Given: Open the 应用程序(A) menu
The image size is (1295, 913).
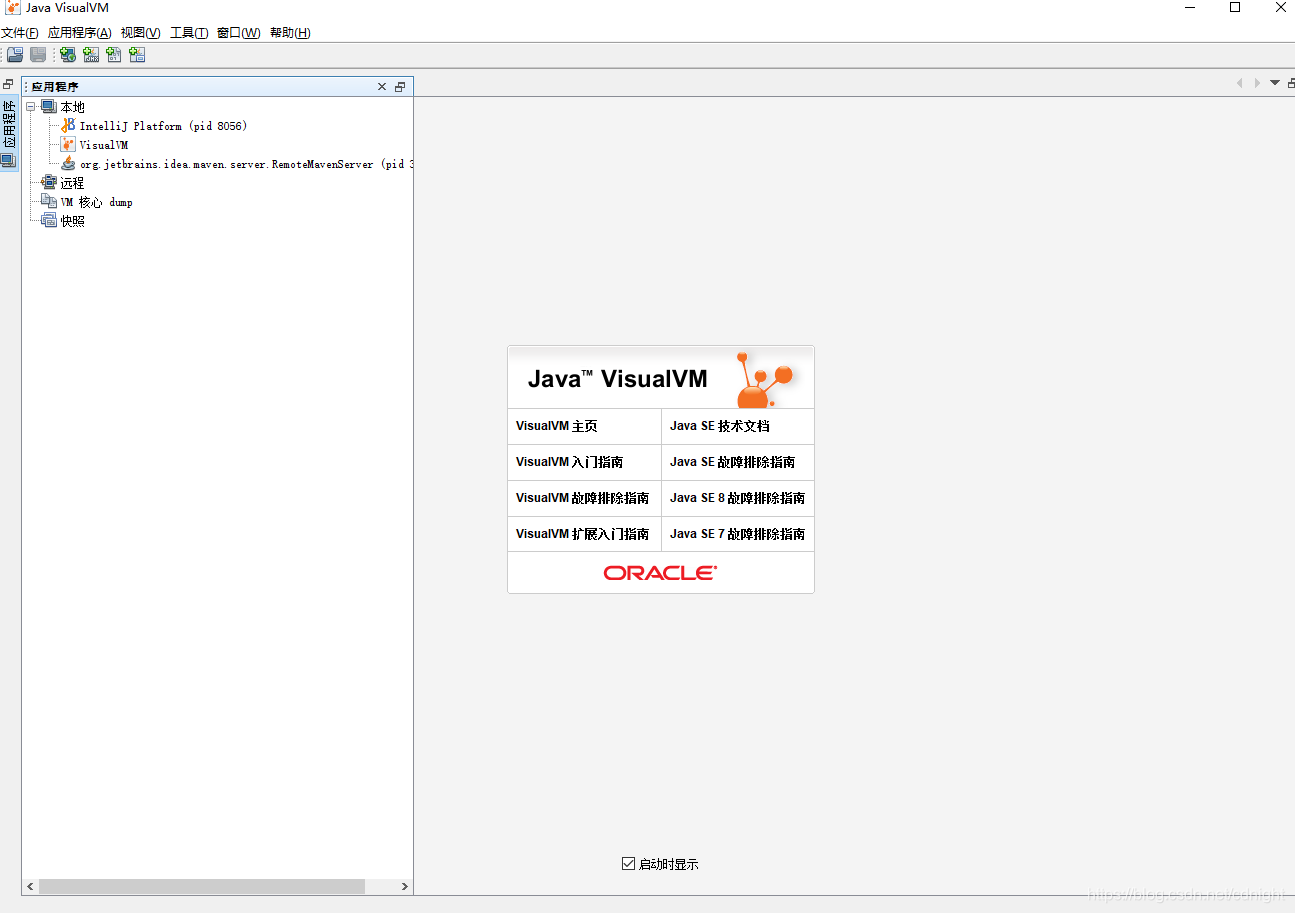Looking at the screenshot, I should click(x=80, y=33).
